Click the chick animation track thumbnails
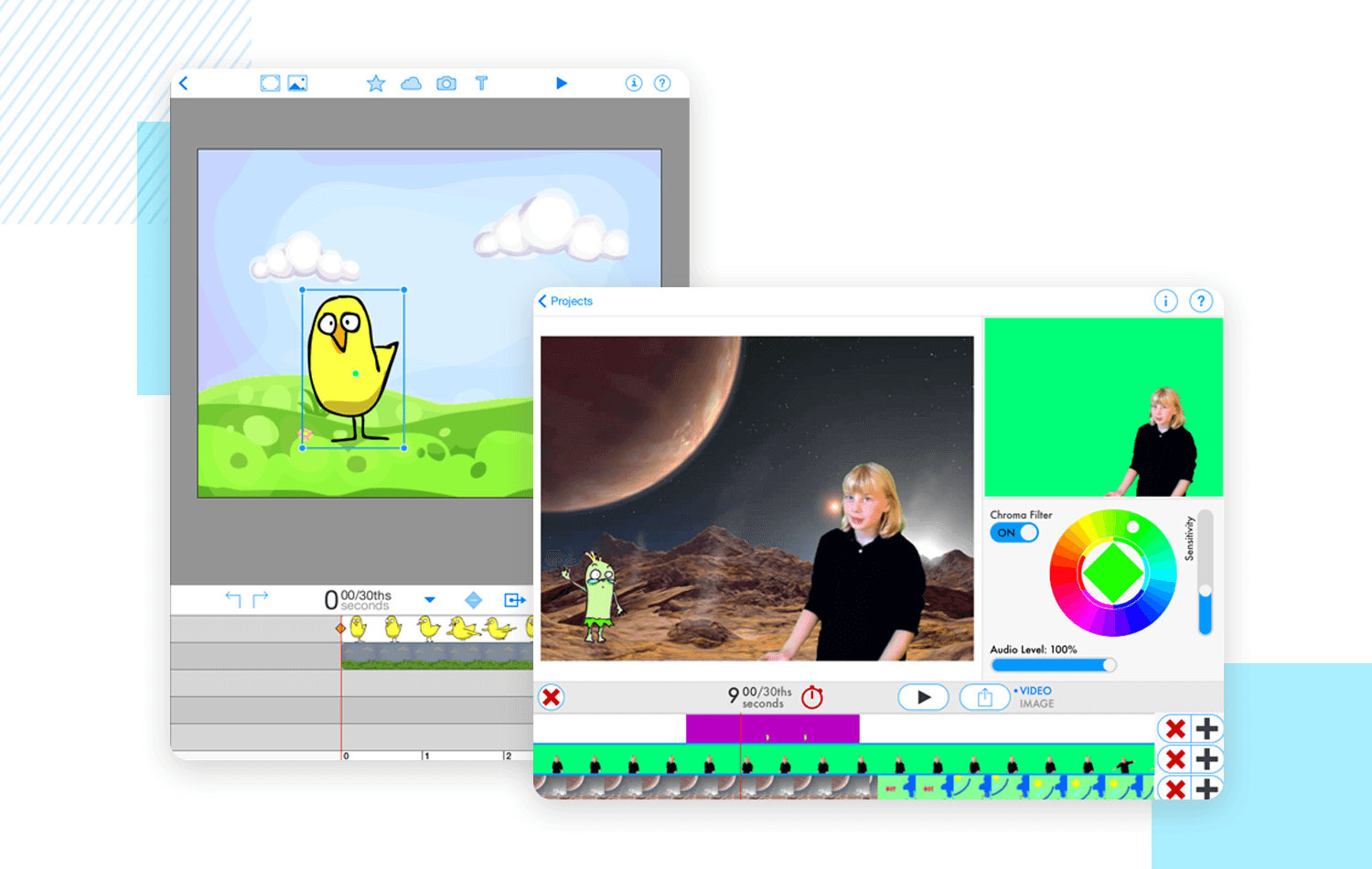Image resolution: width=1372 pixels, height=869 pixels. point(439,628)
